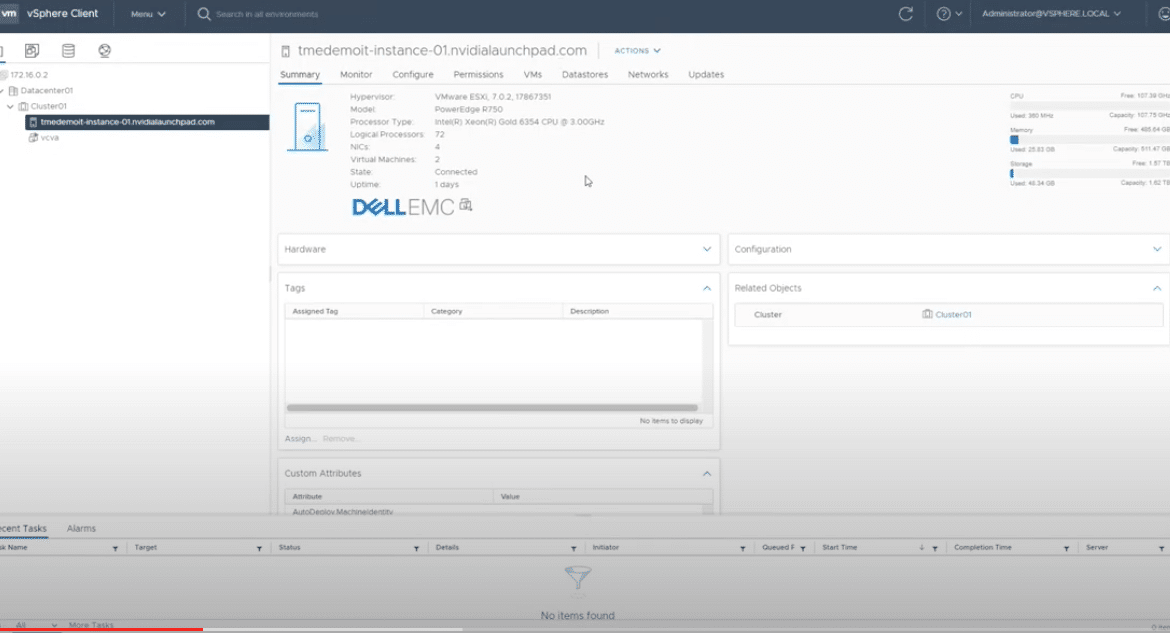Image resolution: width=1170 pixels, height=633 pixels.
Task: Click Assign... in the Tags panel
Action: [x=300, y=439]
